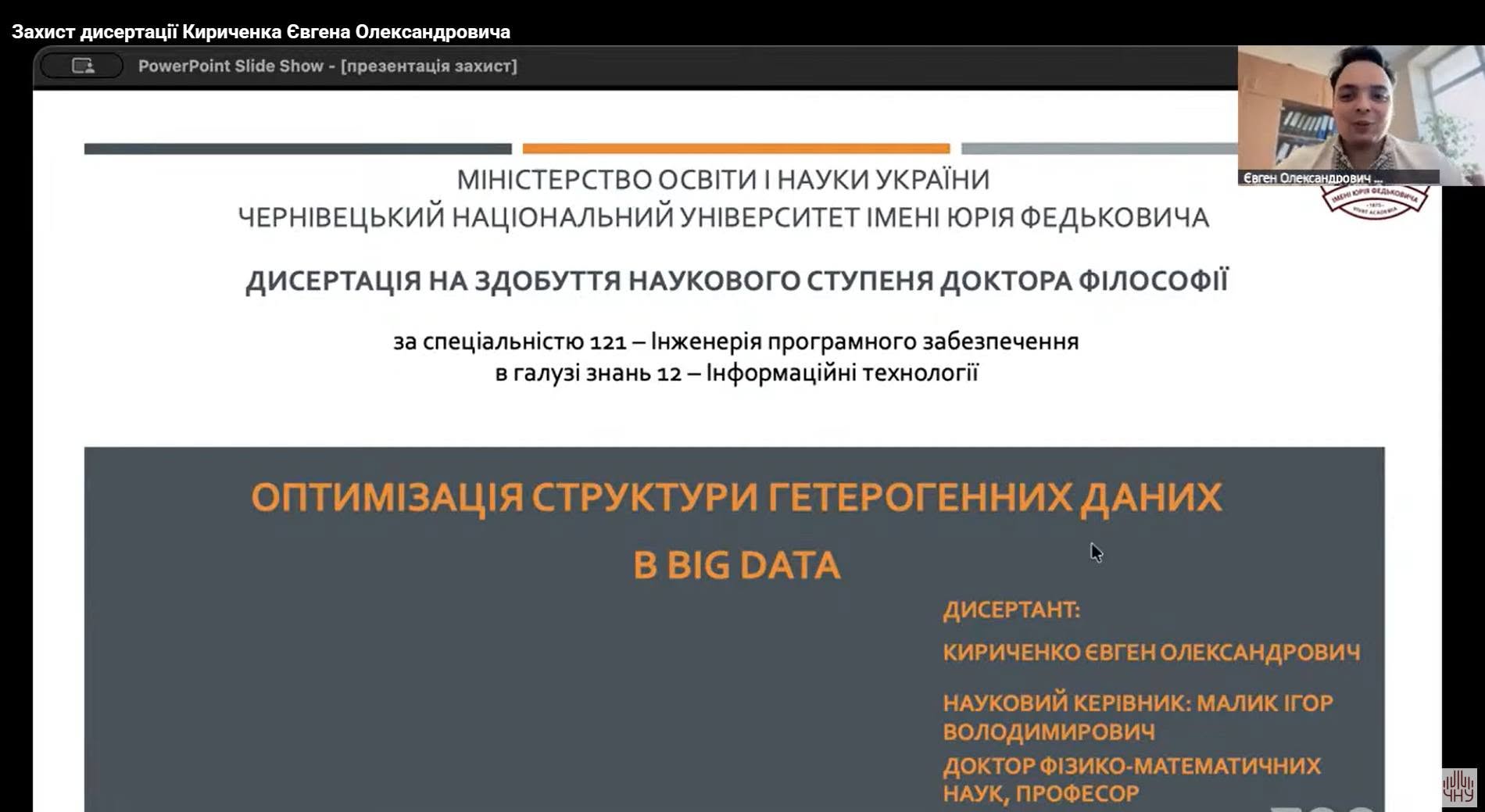Click the presenter view icon in PowerPoint title bar
The image size is (1485, 812).
tap(82, 66)
